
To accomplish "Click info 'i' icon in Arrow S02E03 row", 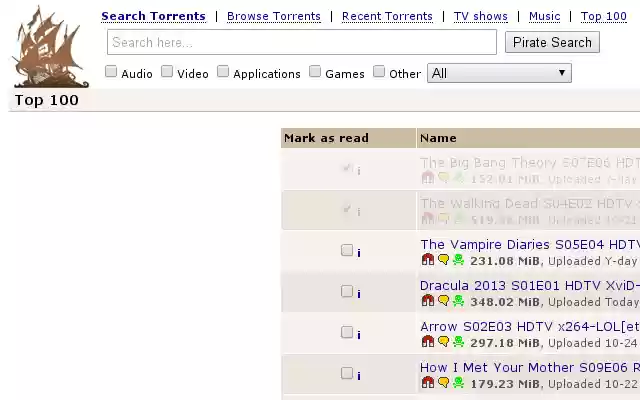I will [x=359, y=335].
